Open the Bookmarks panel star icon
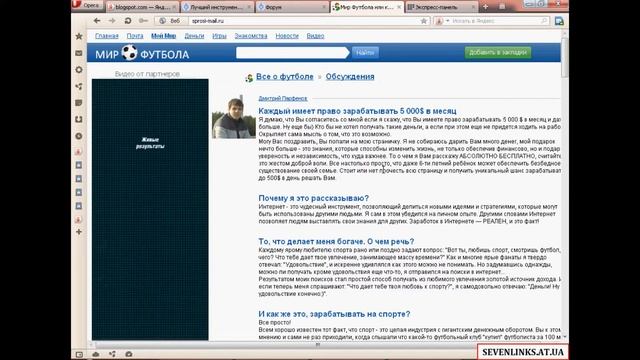The image size is (640, 360). 79,36
